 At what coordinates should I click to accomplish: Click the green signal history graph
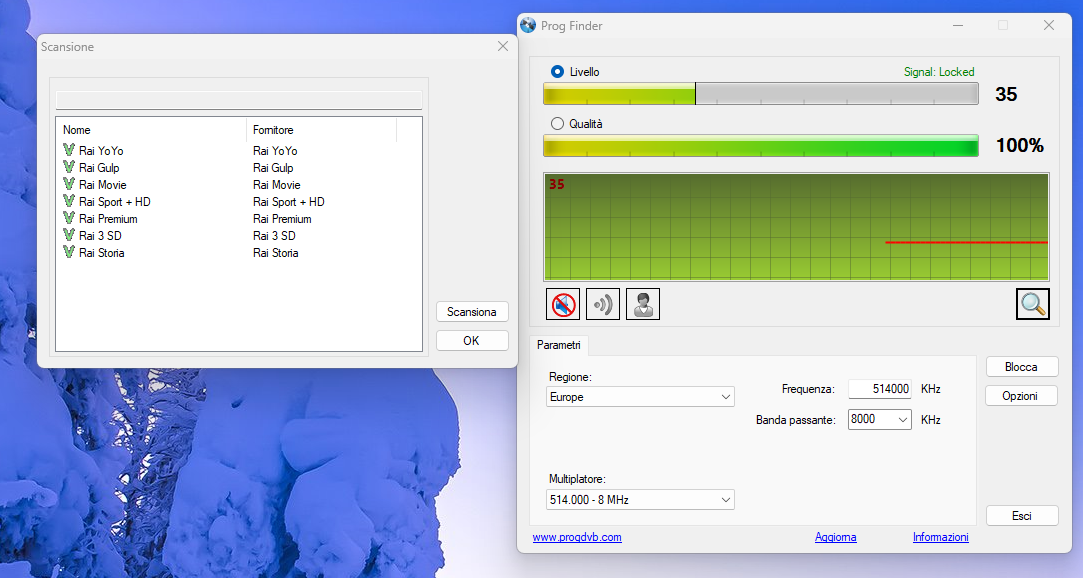pyautogui.click(x=796, y=227)
